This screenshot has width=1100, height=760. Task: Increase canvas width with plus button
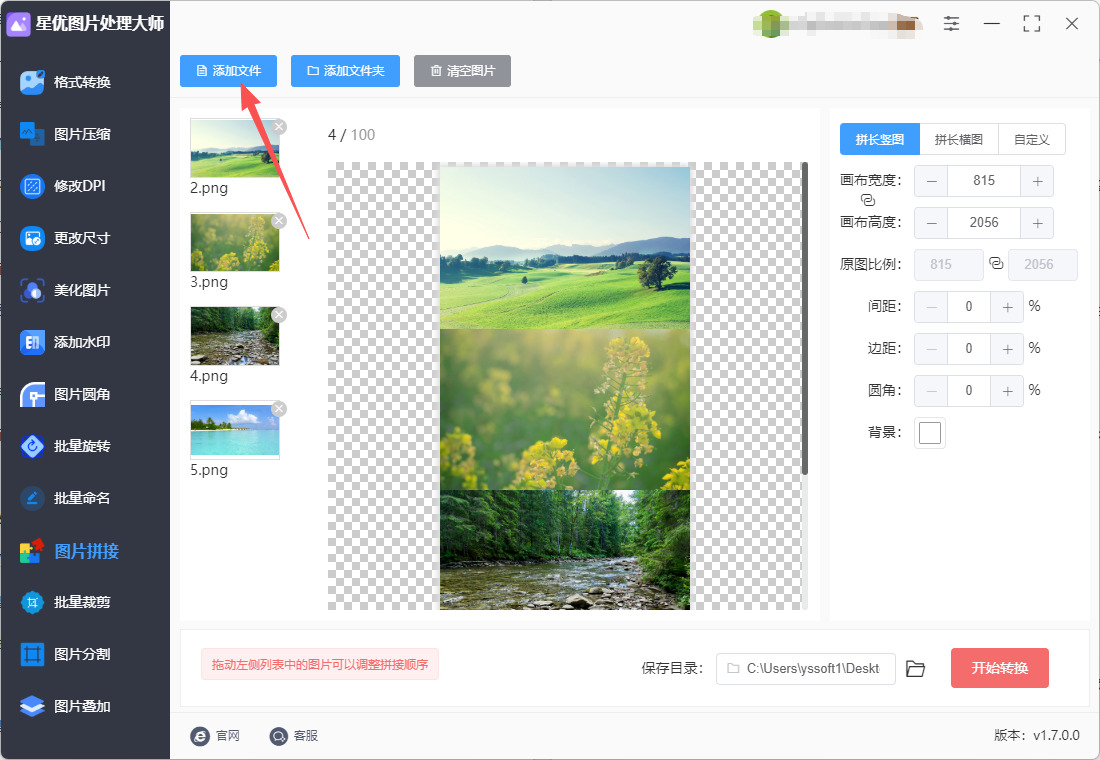pos(1037,181)
